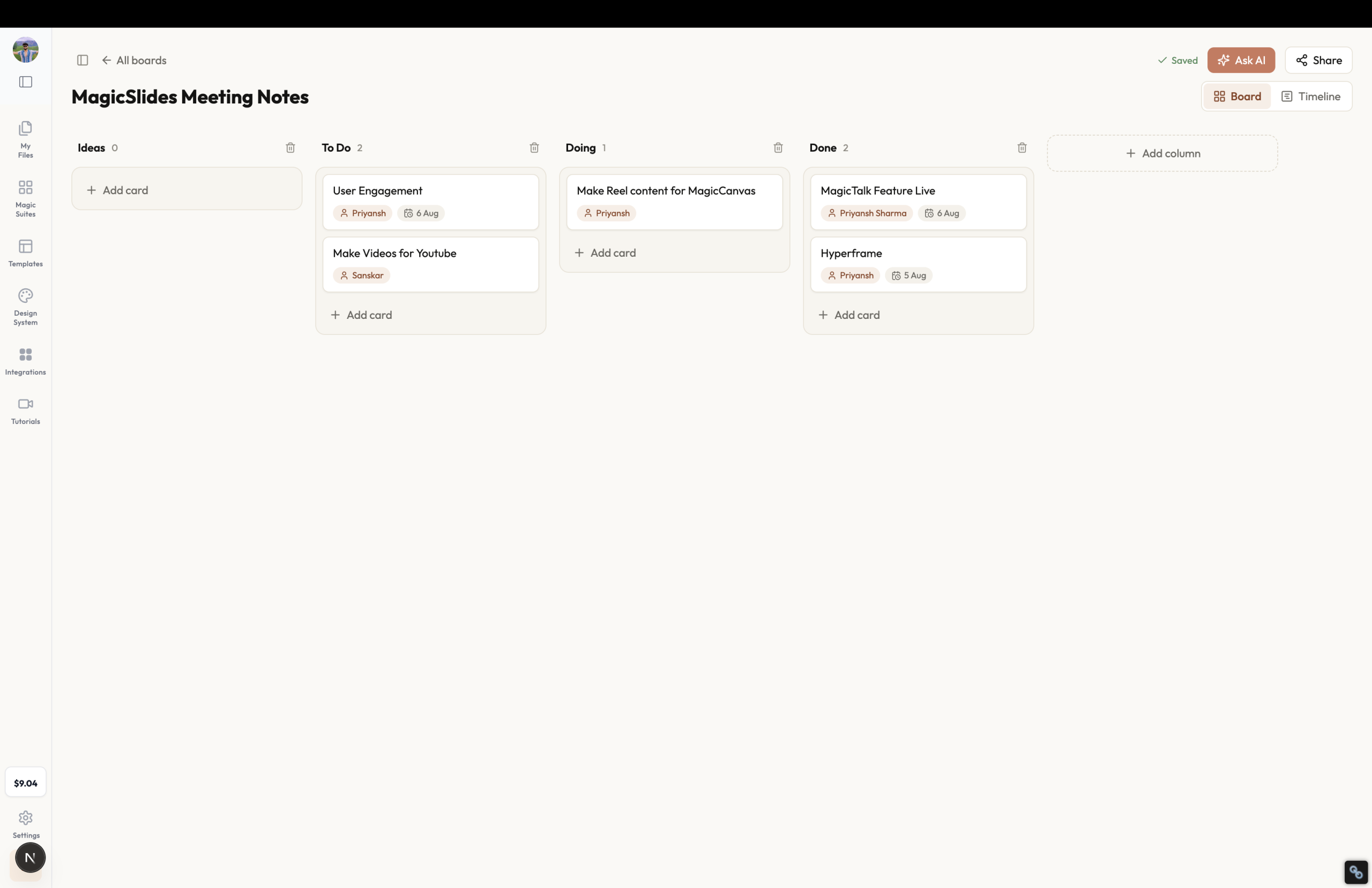Open the Hyperframe card

click(918, 264)
